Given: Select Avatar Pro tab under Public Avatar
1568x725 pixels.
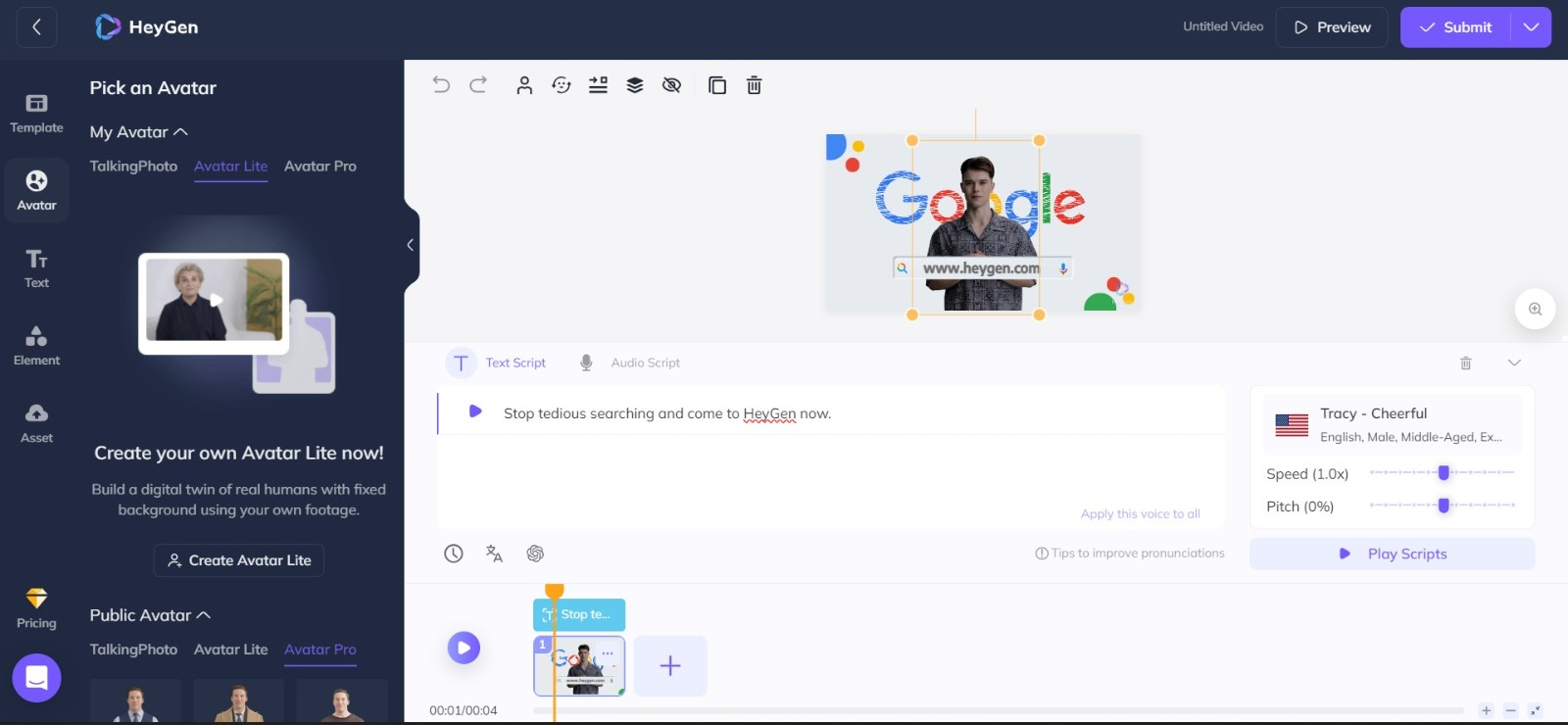Looking at the screenshot, I should click(x=320, y=650).
